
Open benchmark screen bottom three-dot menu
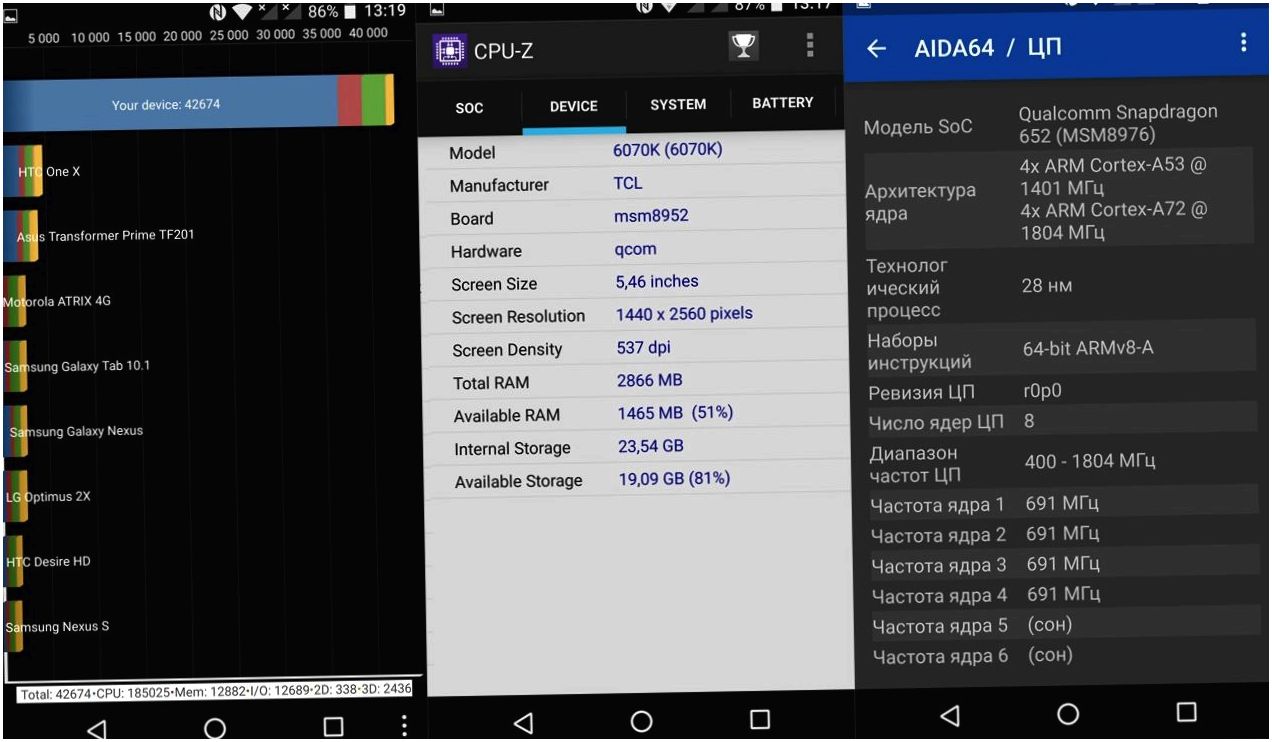click(x=404, y=726)
